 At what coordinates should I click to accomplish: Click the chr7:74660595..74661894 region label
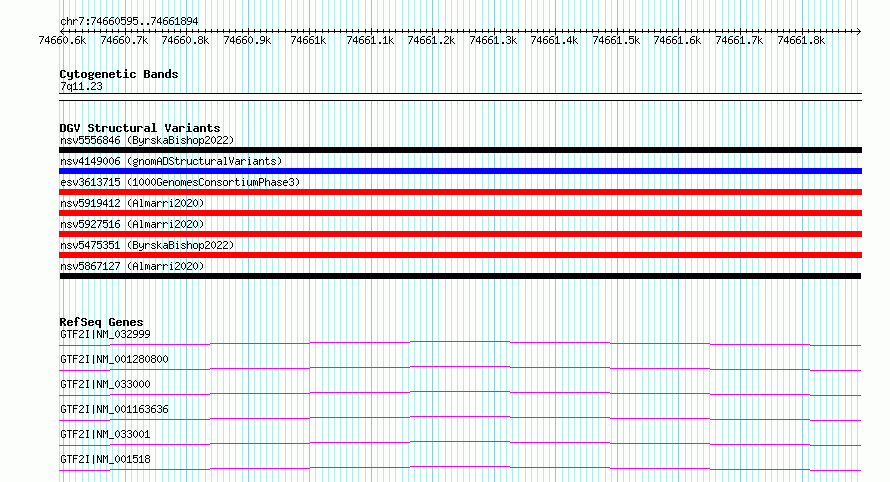(x=129, y=21)
